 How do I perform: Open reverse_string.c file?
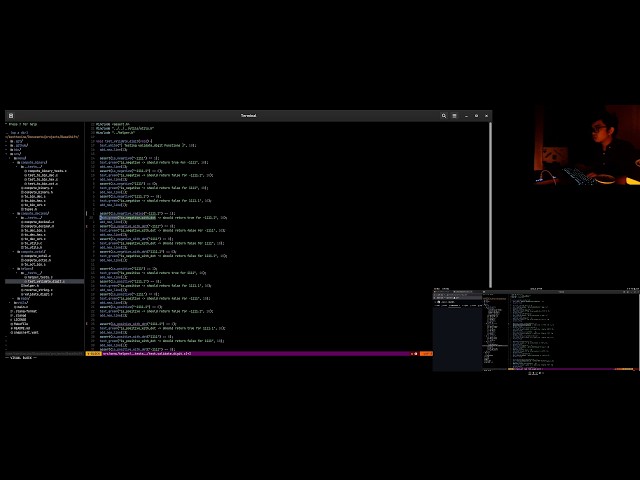click(37, 290)
